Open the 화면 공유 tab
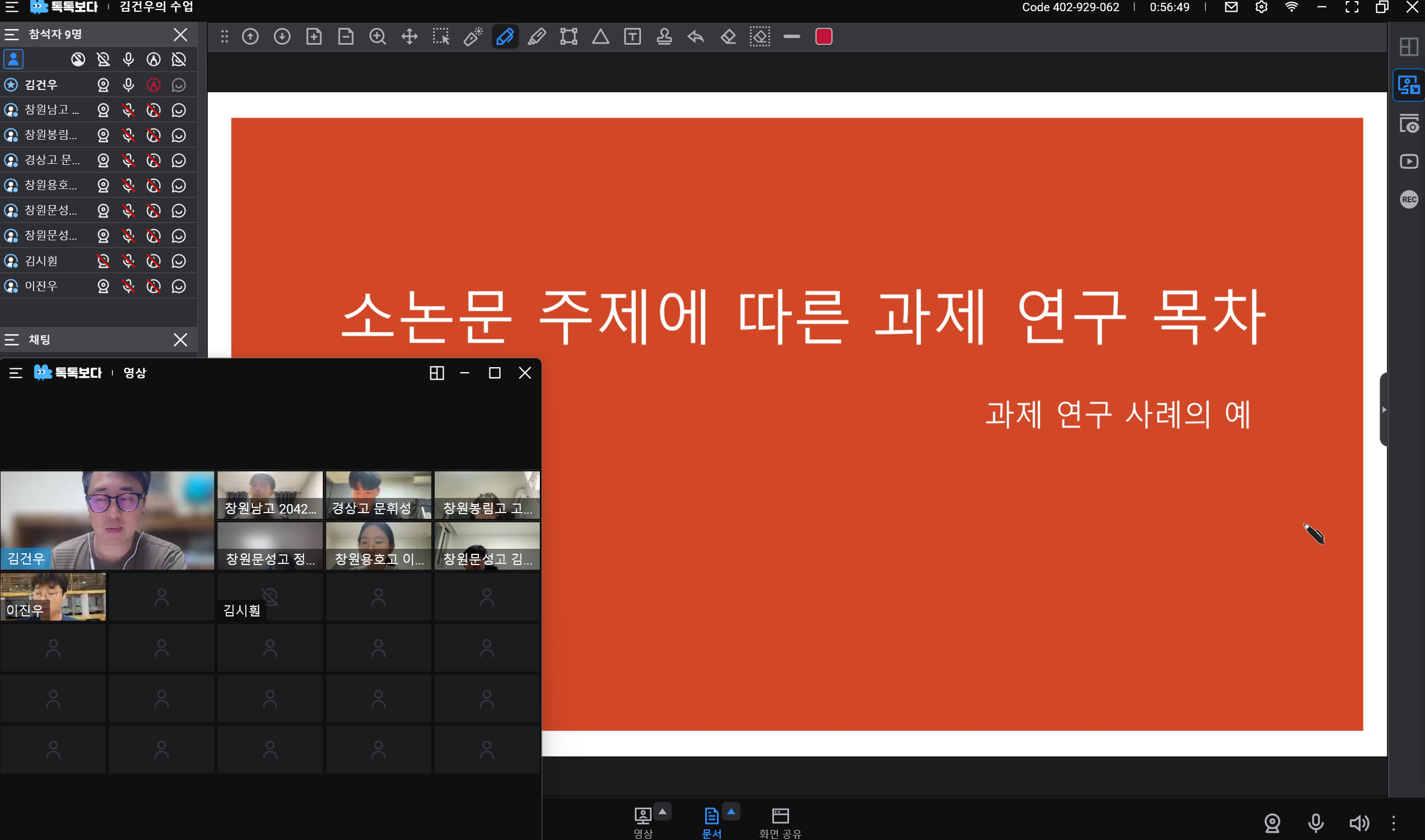Screen dimensions: 1425x840 coord(780,822)
